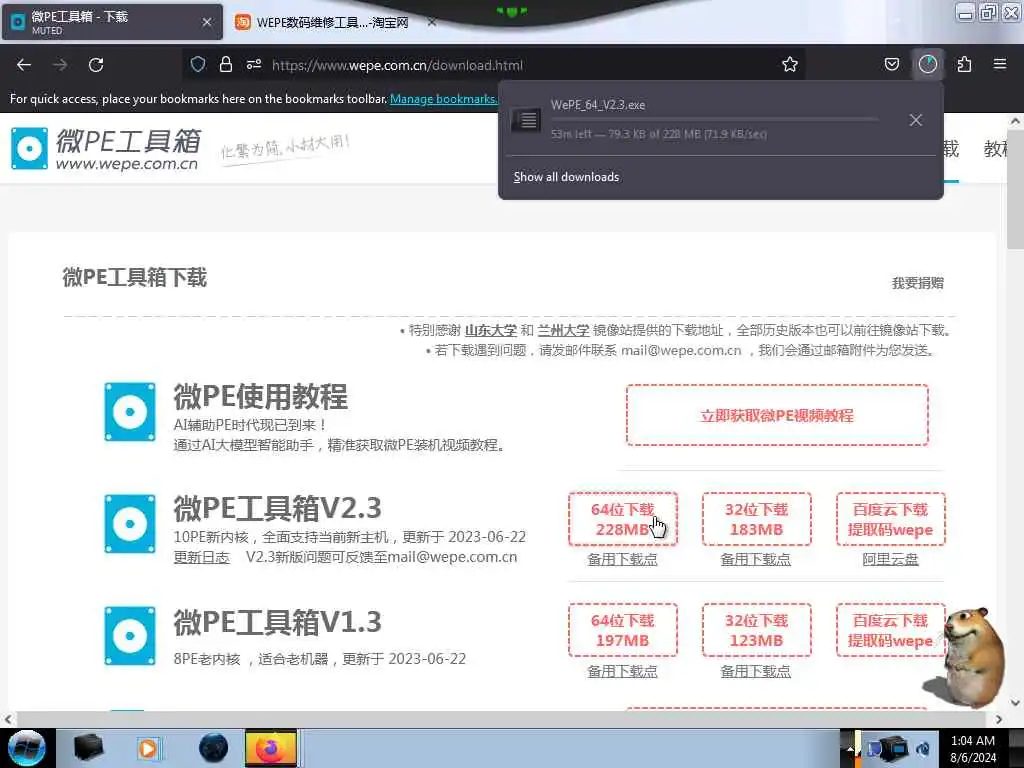Download V2.3 32位下载 183MB
Viewport: 1024px width, 768px height.
coord(756,519)
